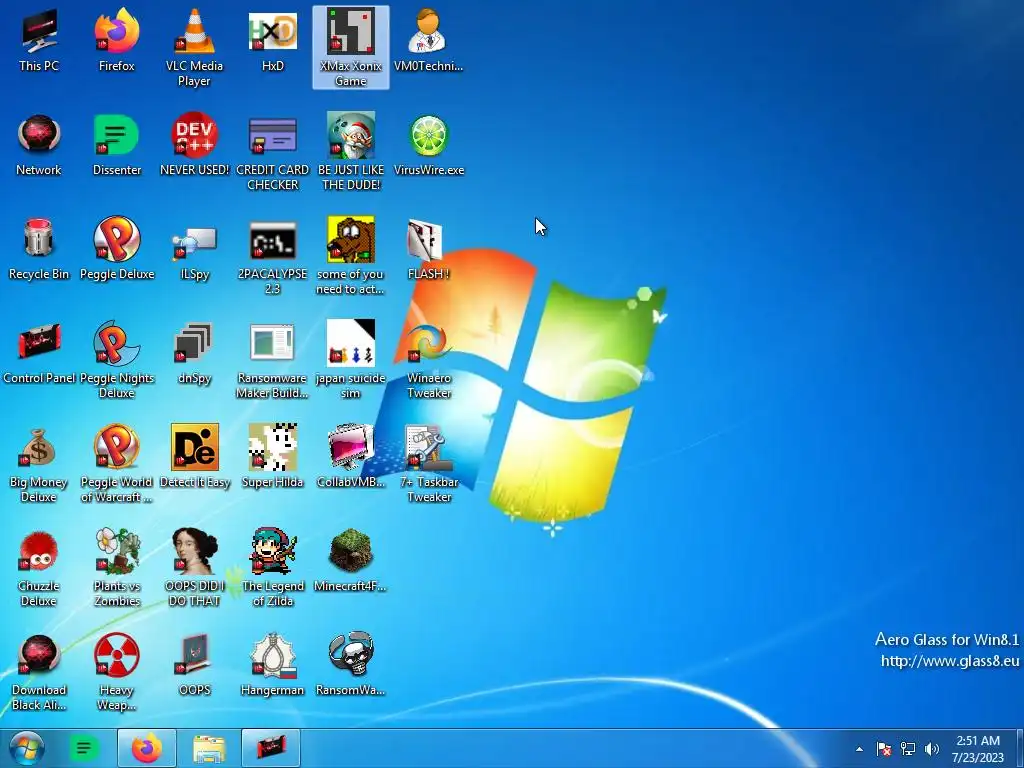Click the Action Center flag tray icon
The width and height of the screenshot is (1024, 768).
point(884,749)
